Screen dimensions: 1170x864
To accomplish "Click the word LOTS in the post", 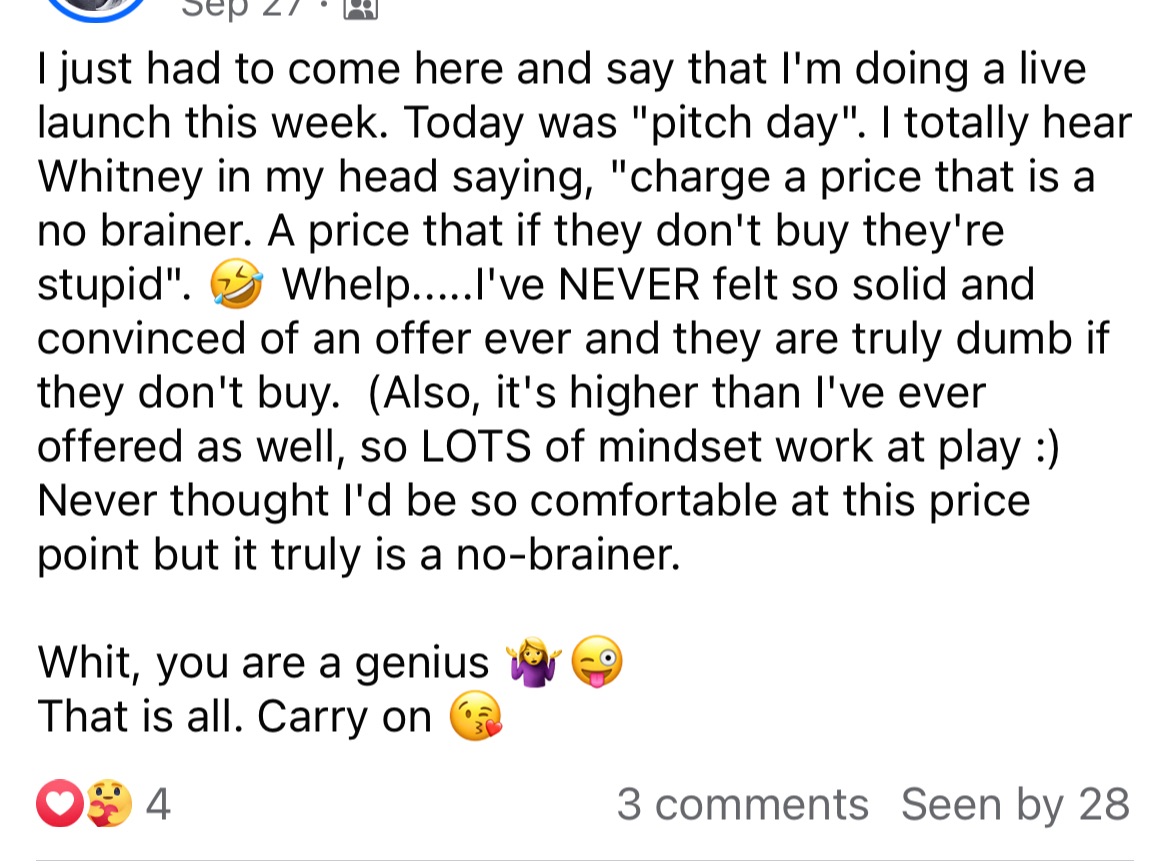I will [x=476, y=446].
